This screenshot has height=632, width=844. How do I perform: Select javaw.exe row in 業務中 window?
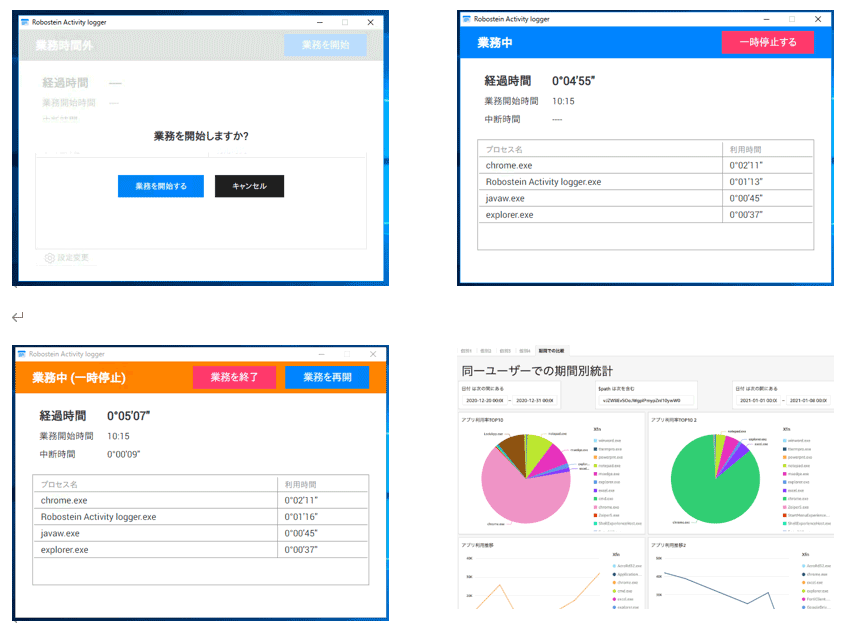pos(645,198)
